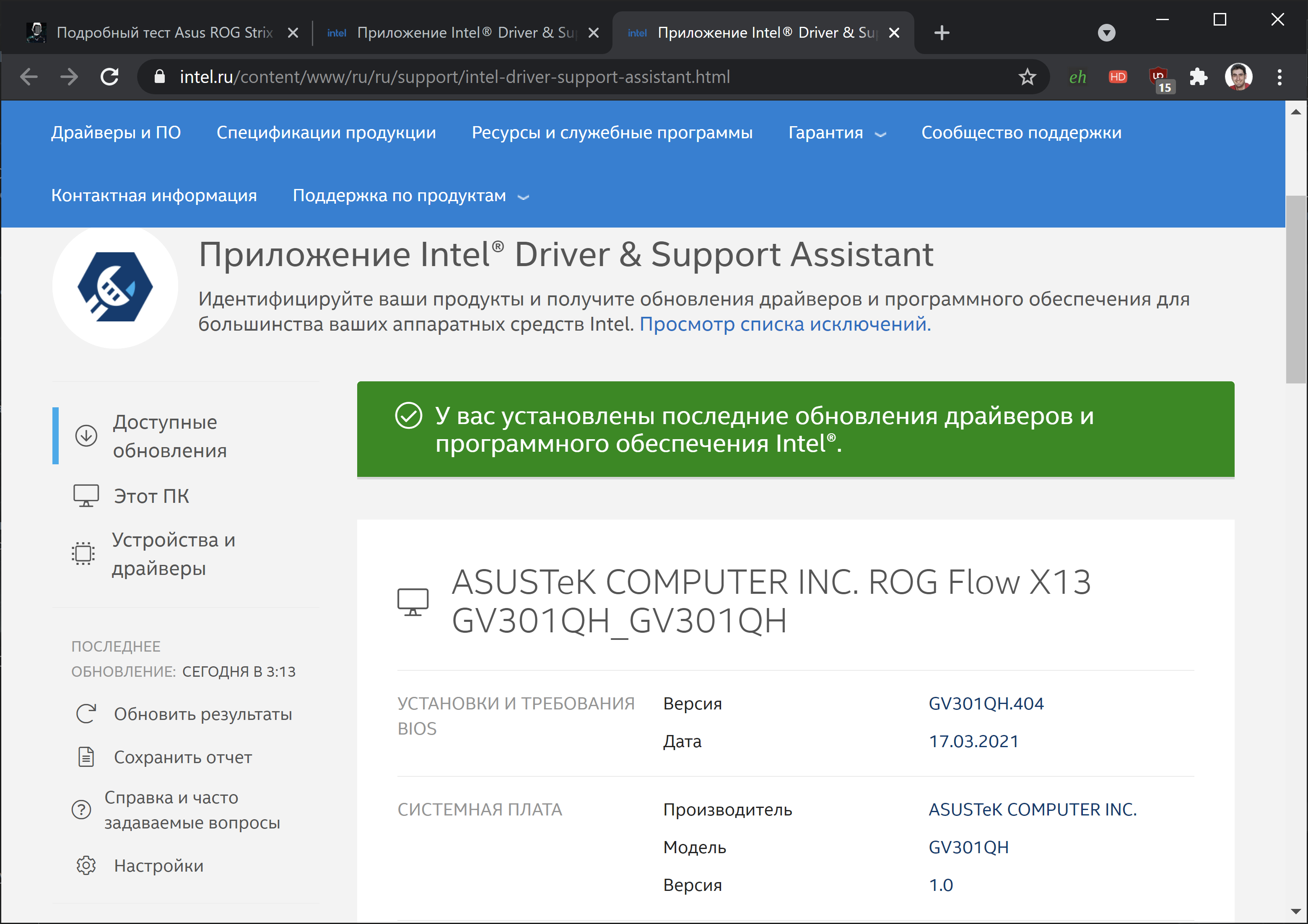Click the Настройки gear icon
Screen dimensions: 1308x924
click(x=86, y=865)
